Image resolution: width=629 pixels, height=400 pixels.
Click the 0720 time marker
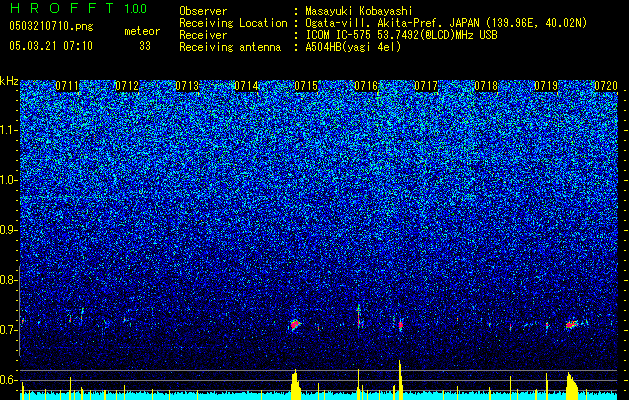[606, 86]
